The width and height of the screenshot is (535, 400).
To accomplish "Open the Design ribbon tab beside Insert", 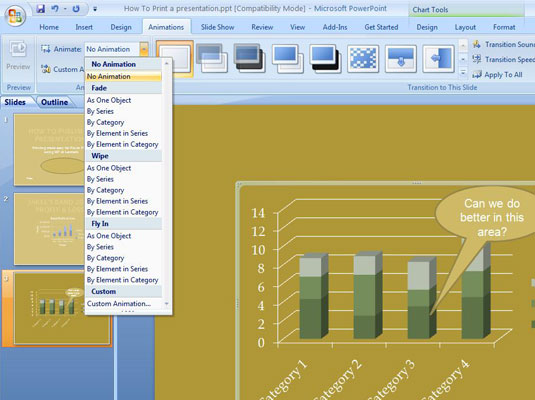I will point(121,27).
